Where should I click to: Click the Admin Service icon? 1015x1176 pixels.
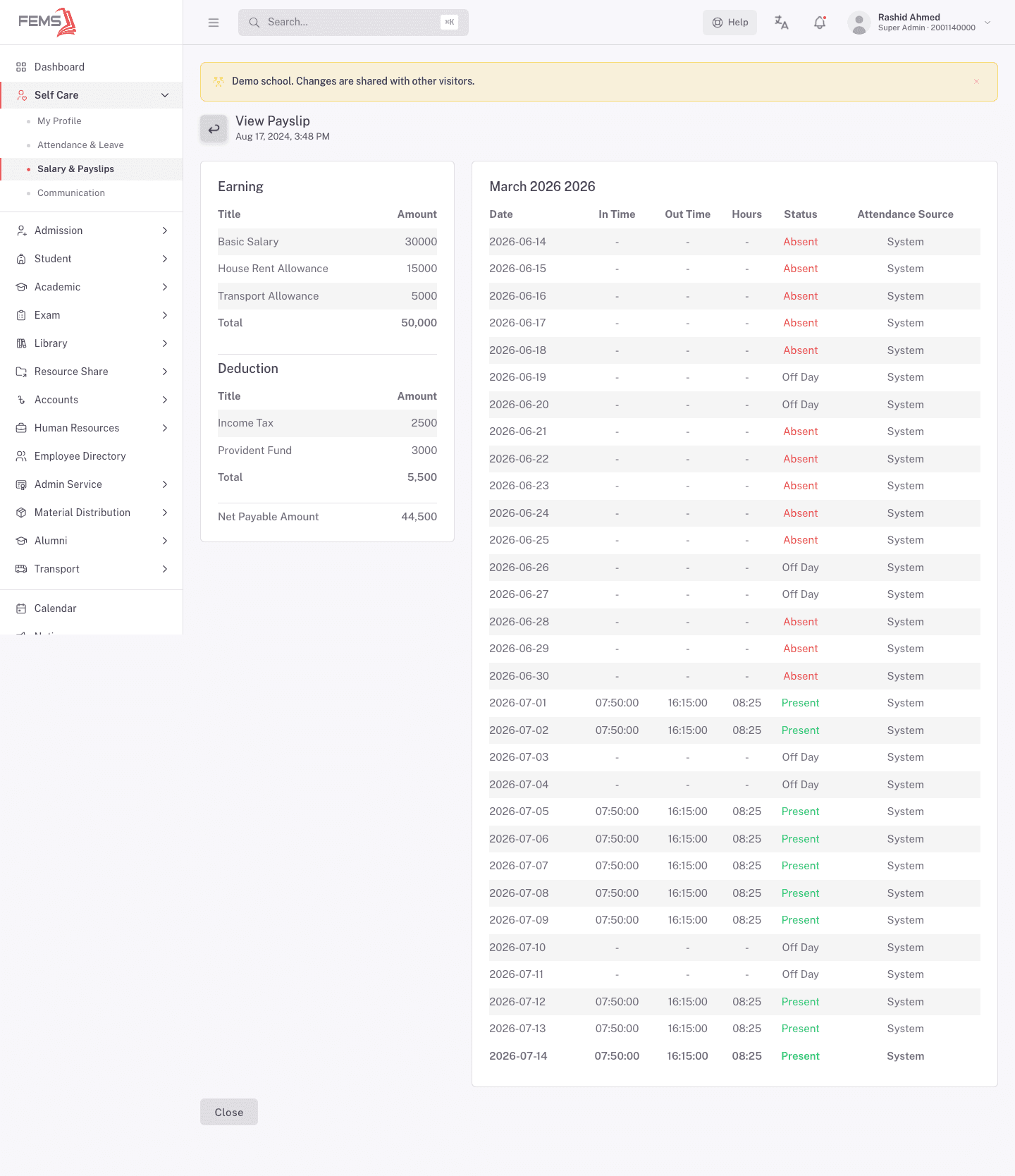point(21,484)
